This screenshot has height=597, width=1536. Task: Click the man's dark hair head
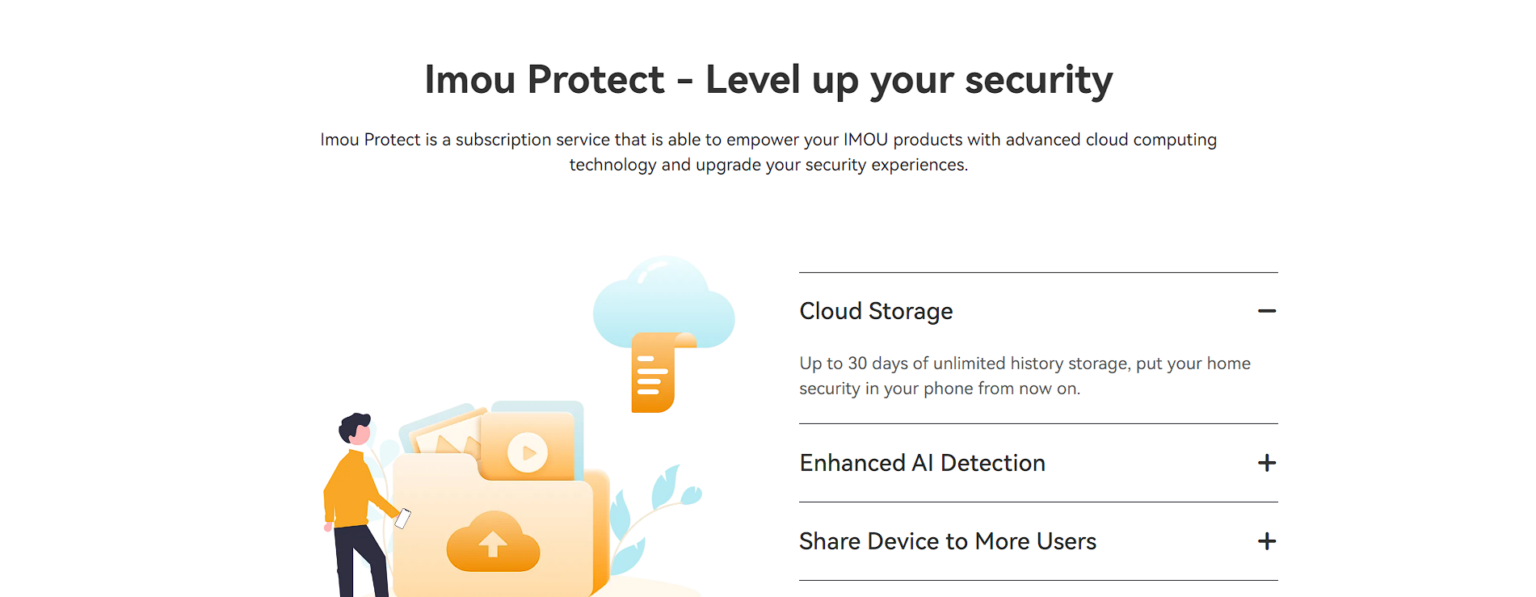(x=354, y=428)
